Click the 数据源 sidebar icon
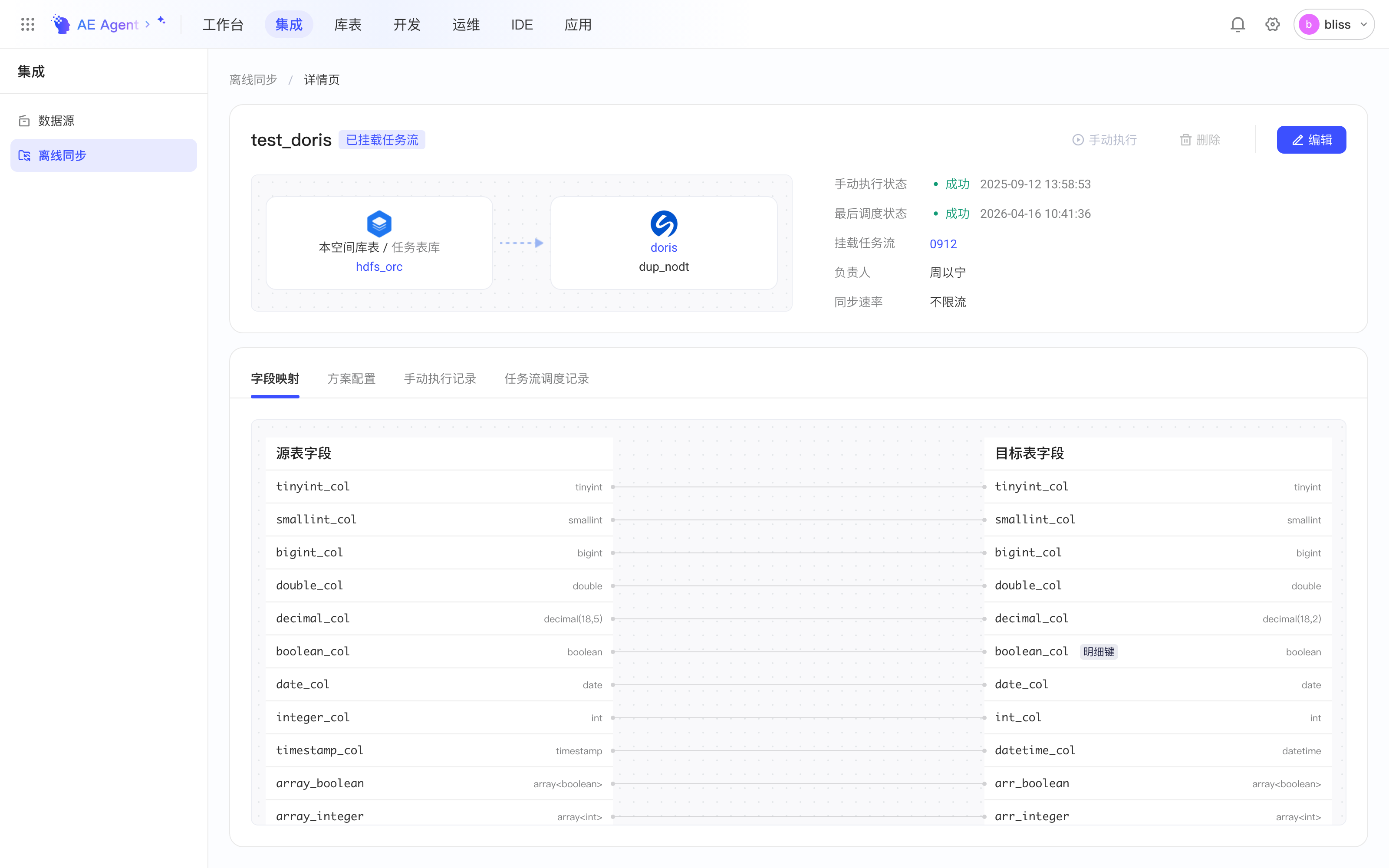The width and height of the screenshot is (1389, 868). tap(24, 121)
